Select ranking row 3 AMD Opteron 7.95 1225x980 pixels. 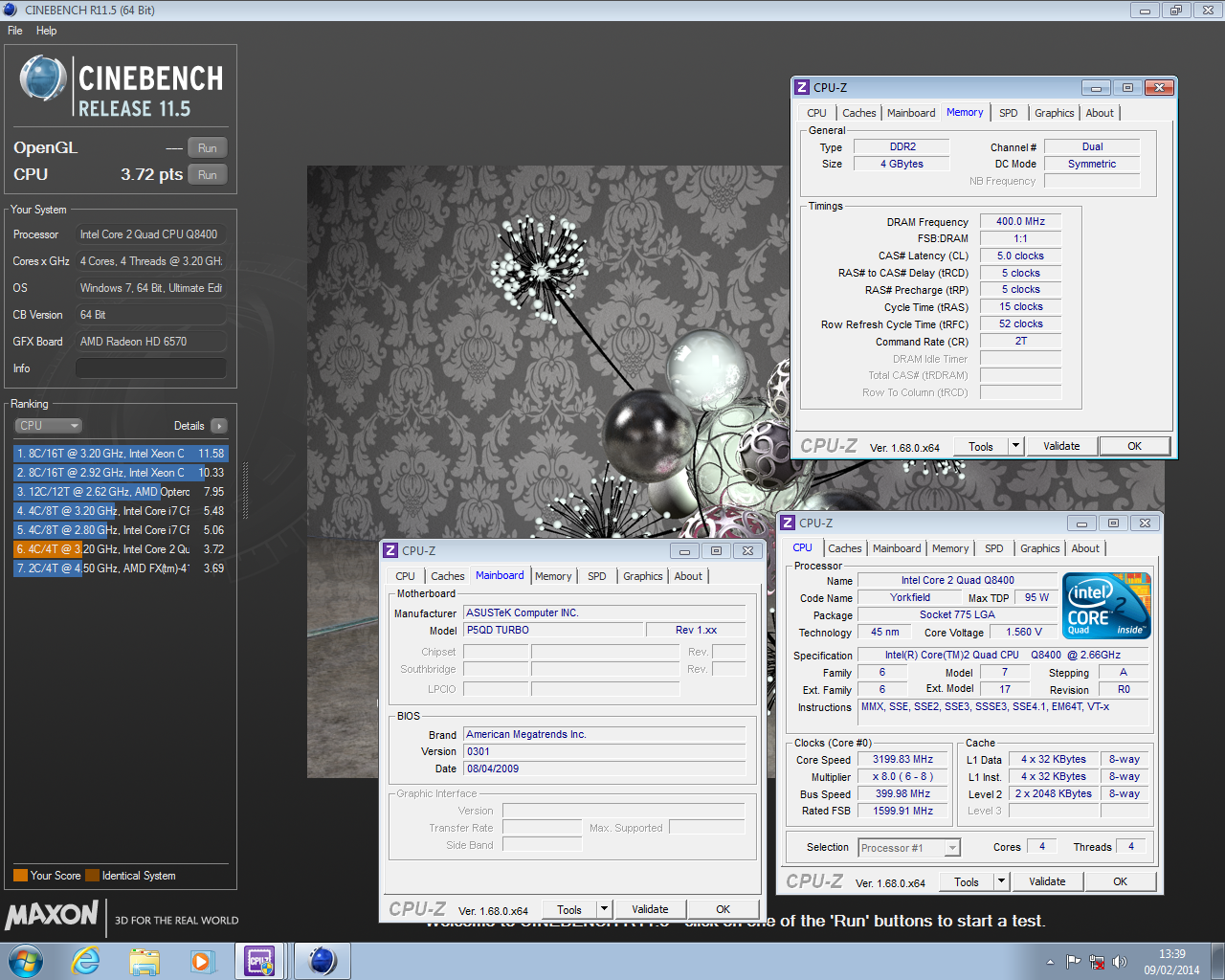coord(121,492)
